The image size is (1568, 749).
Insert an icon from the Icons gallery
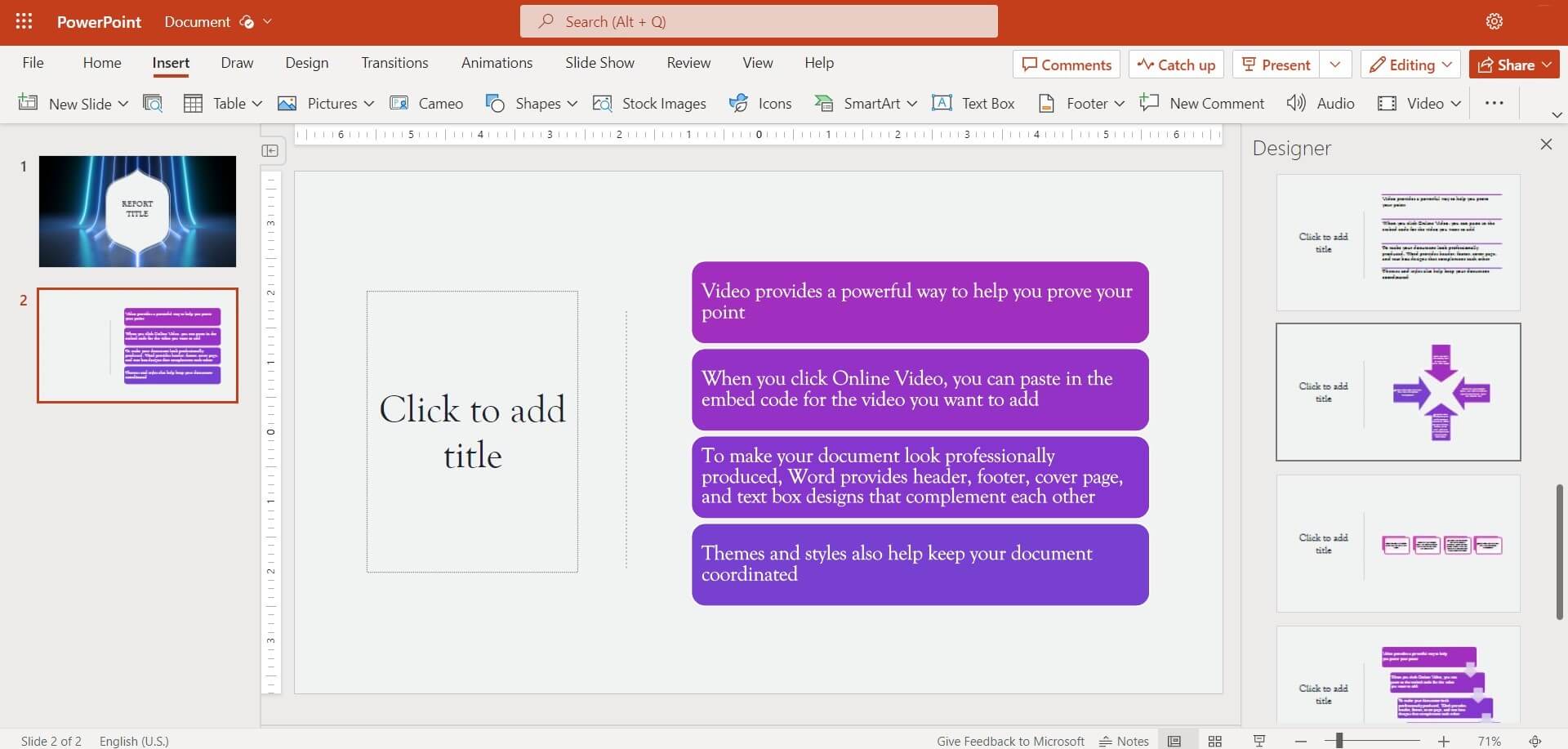pos(759,103)
